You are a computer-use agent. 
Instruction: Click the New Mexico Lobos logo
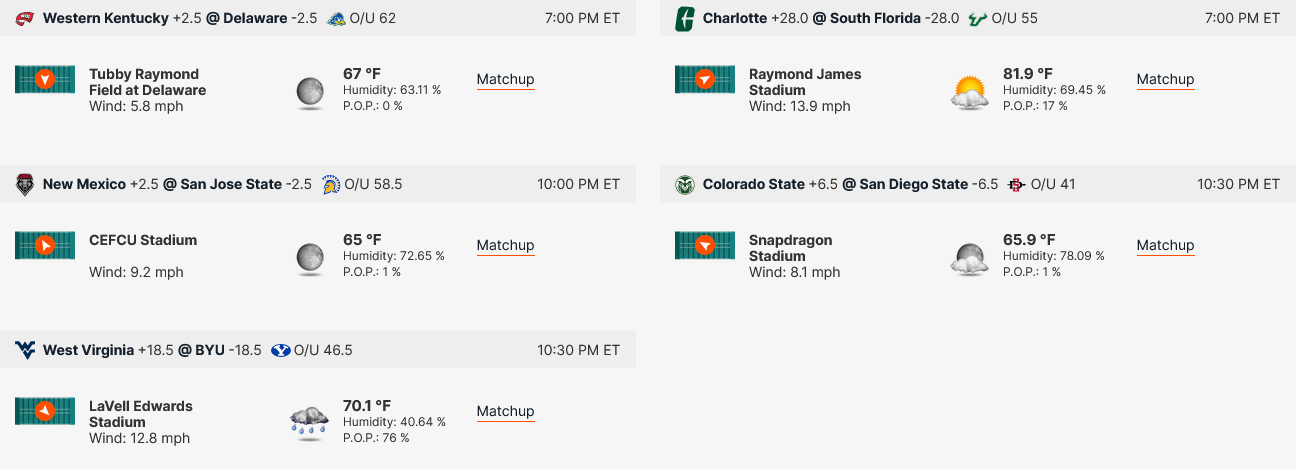[25, 184]
